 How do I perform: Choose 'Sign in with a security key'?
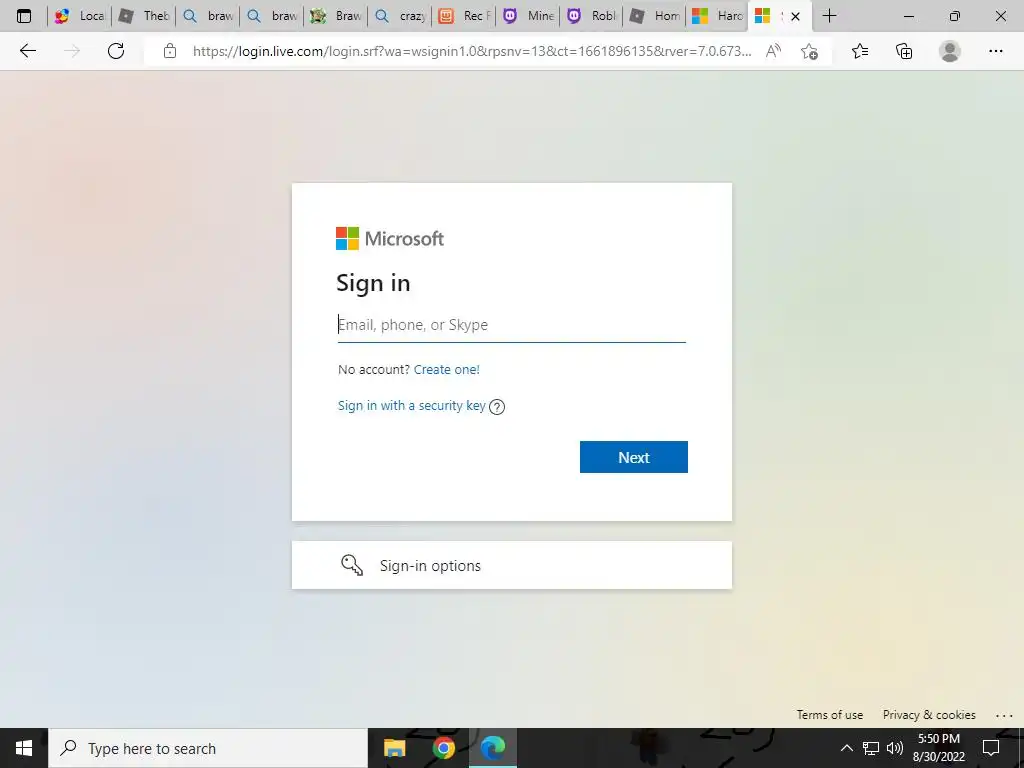411,406
